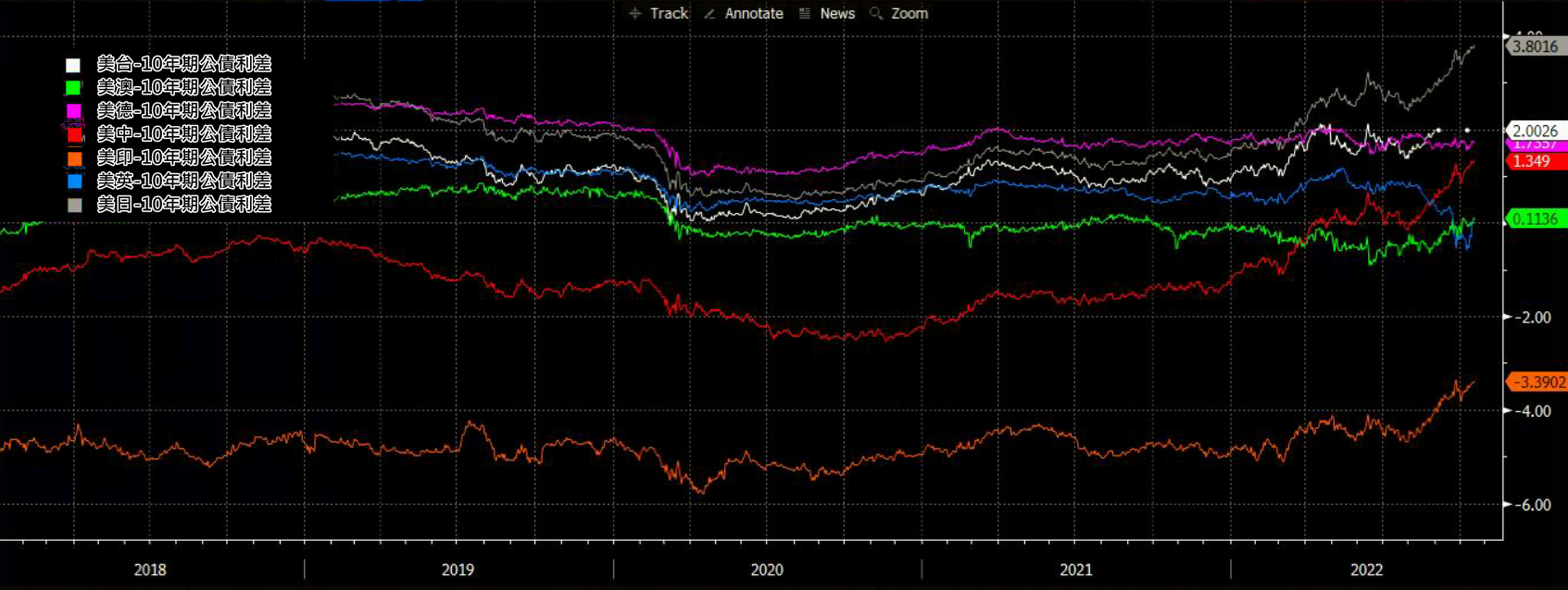Click the green 0.1136 value tag
Screen dimensions: 1568x590
pos(1535,219)
